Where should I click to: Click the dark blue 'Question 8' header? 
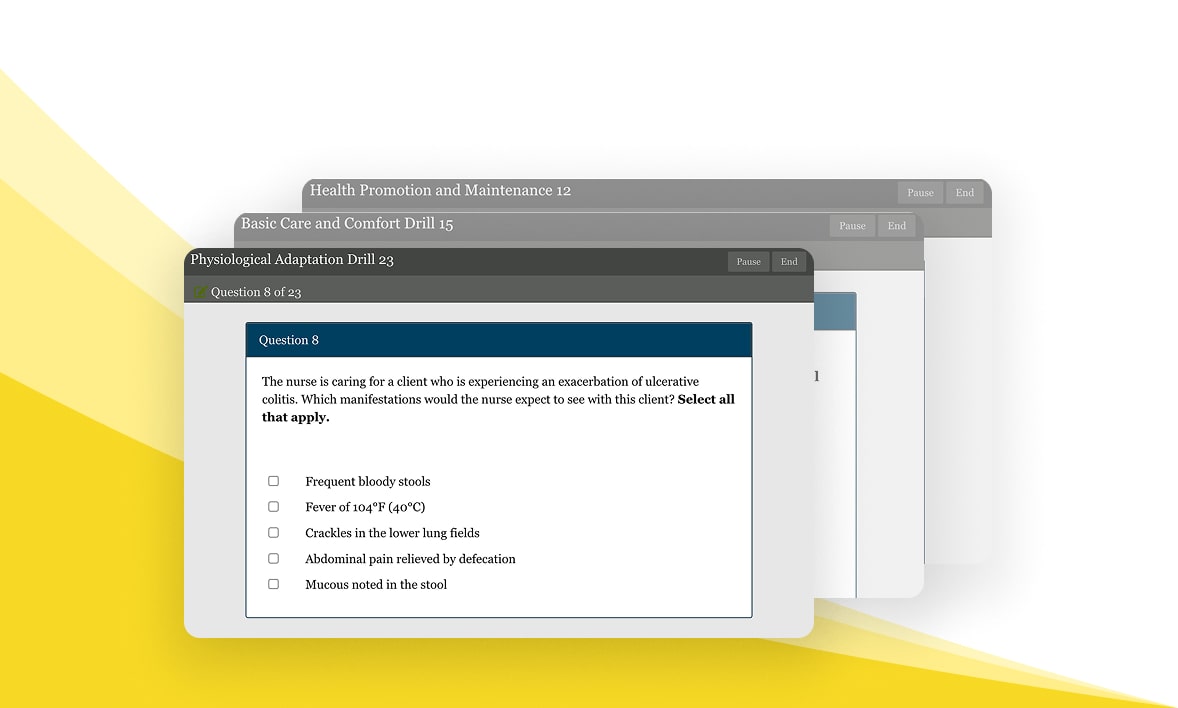pos(498,340)
